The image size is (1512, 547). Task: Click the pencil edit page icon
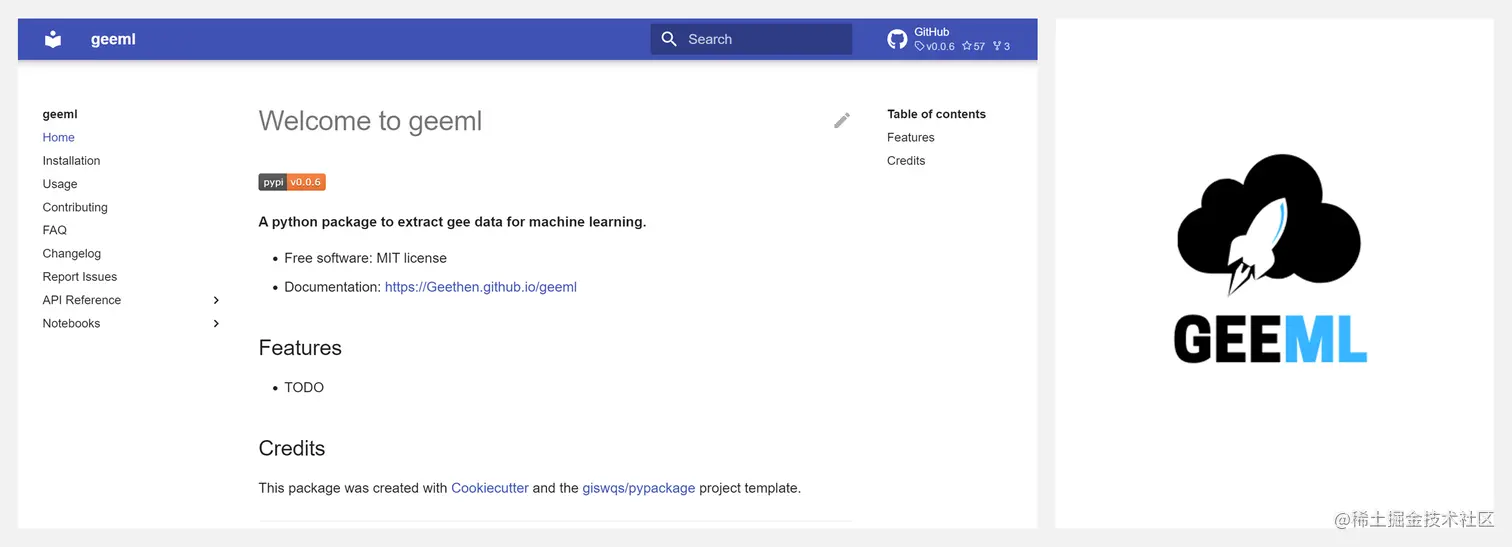pos(842,120)
